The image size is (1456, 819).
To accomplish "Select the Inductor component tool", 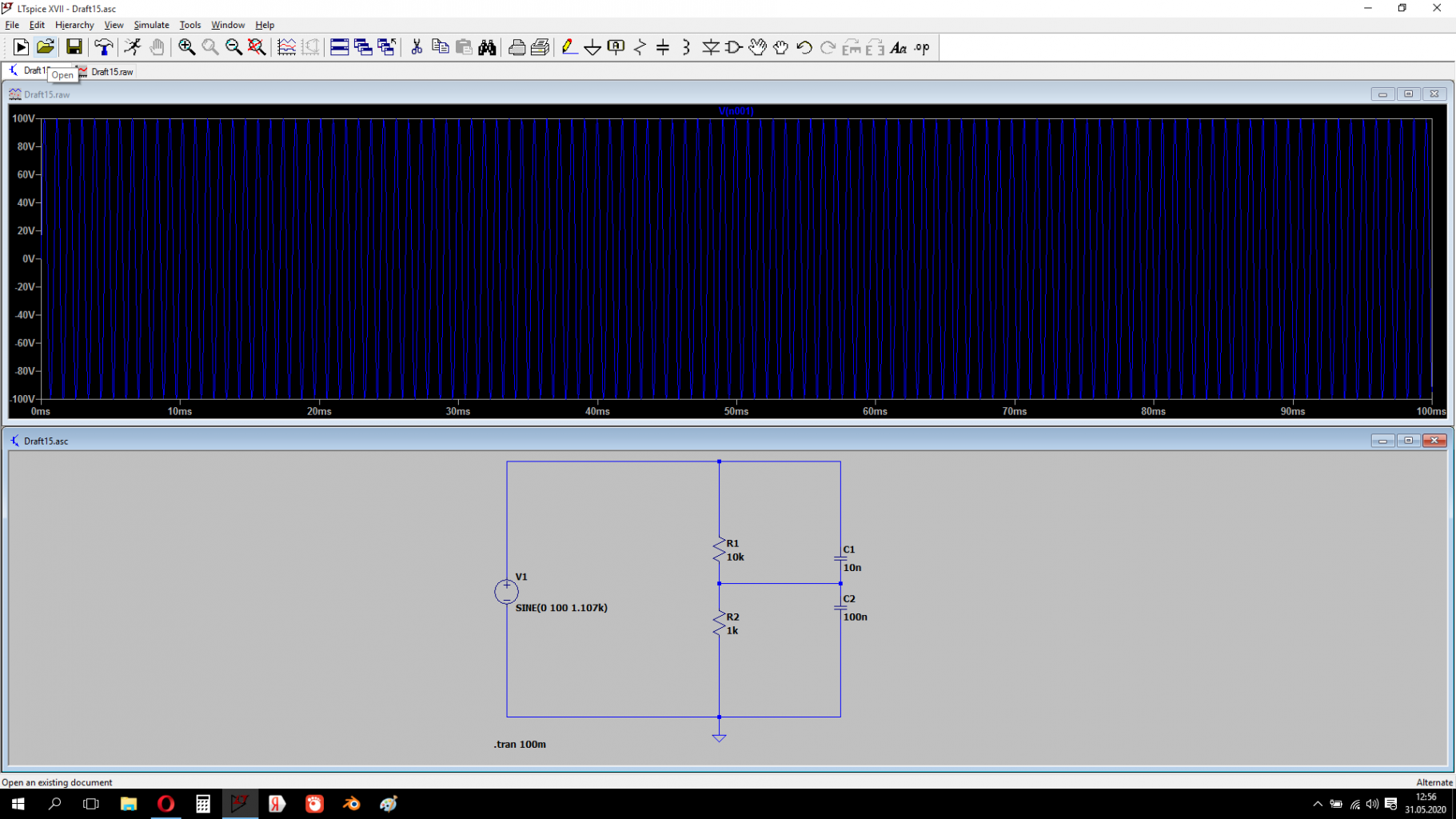I will [x=686, y=48].
